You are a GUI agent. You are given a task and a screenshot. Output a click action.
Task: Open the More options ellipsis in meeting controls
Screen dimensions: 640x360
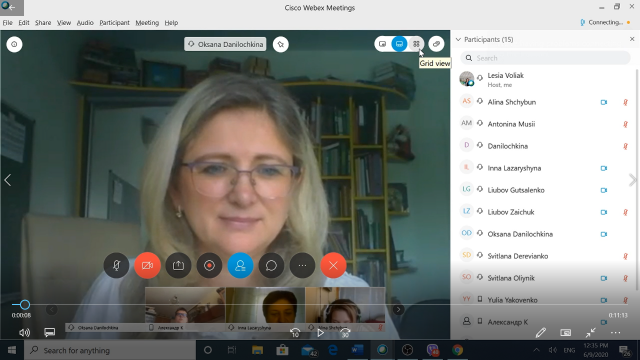(302, 265)
